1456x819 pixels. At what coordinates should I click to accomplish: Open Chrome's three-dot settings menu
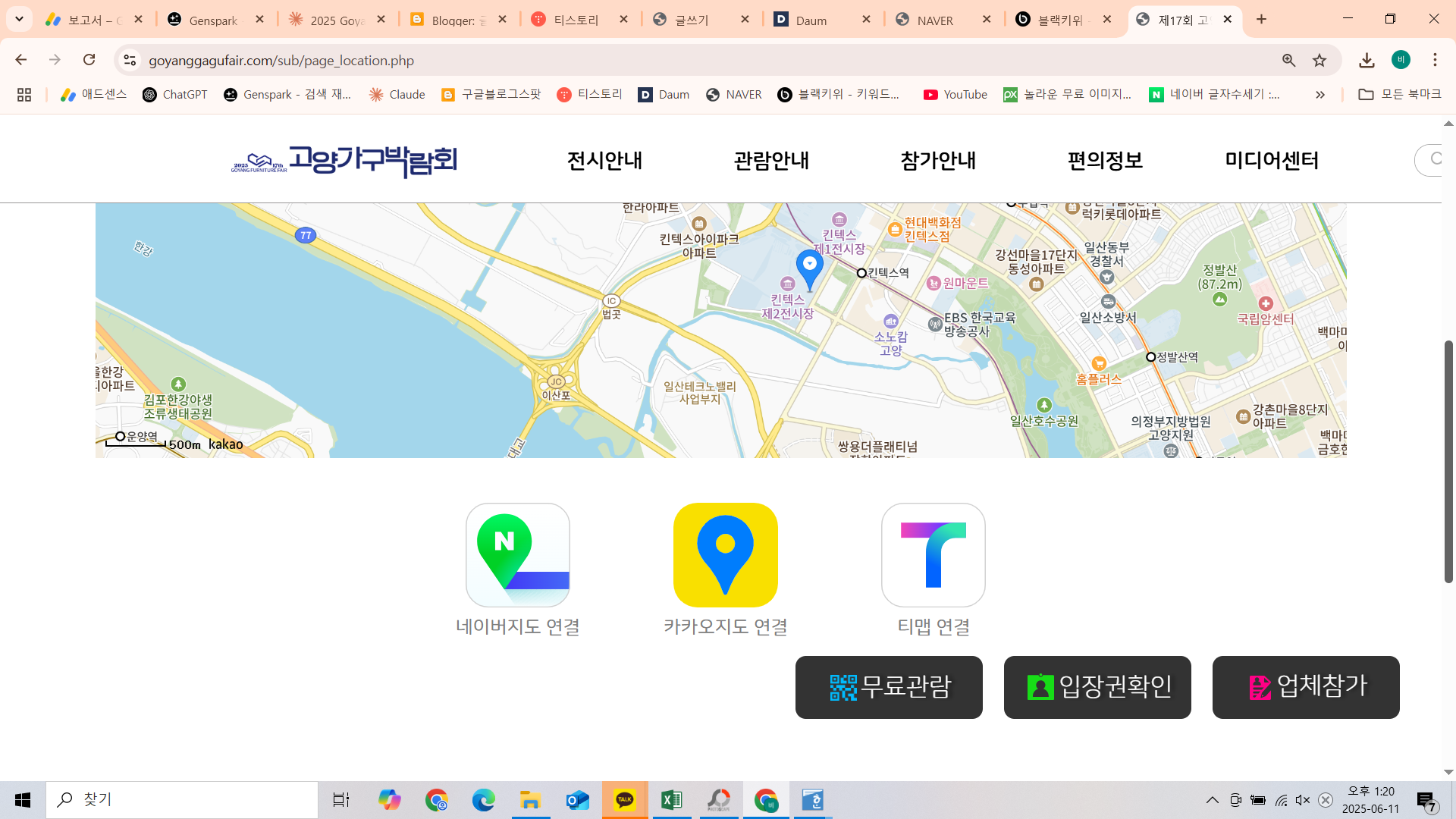click(1435, 60)
